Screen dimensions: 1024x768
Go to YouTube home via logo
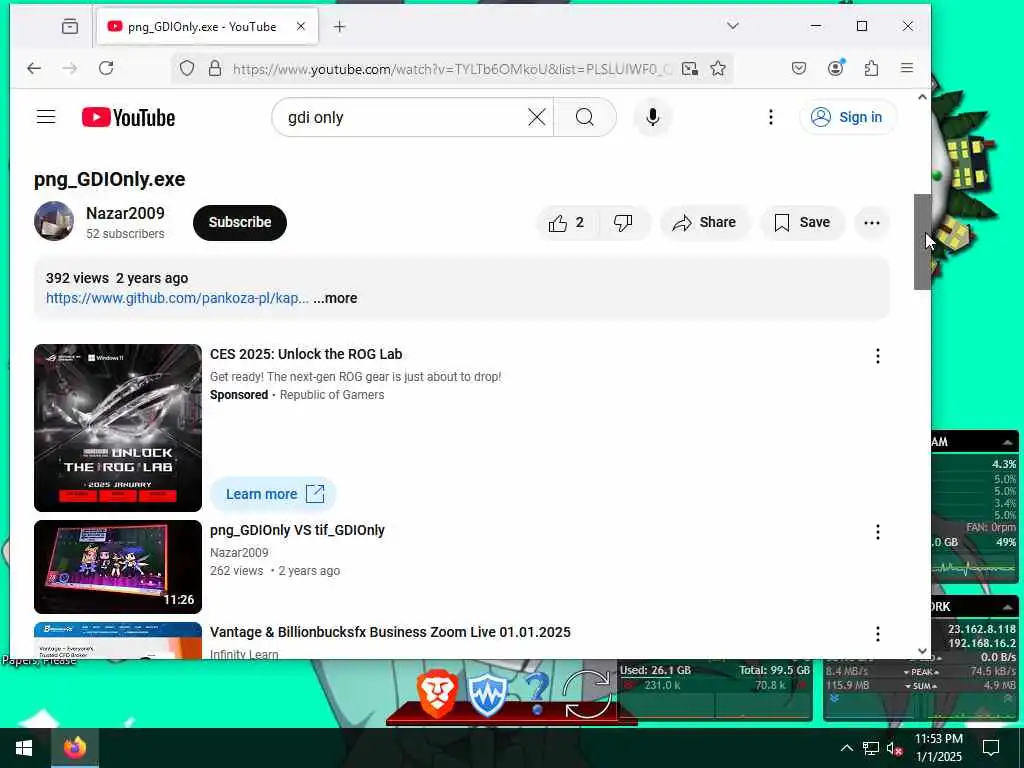point(129,118)
